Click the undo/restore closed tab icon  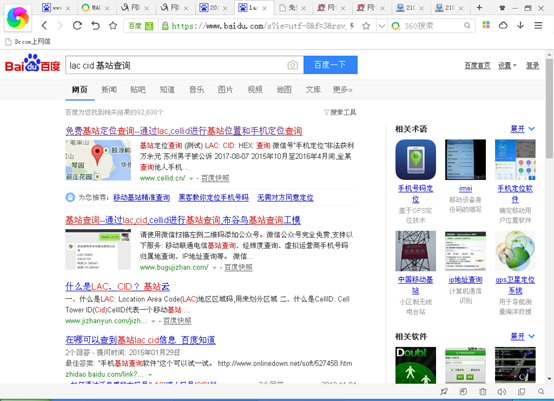click(95, 25)
